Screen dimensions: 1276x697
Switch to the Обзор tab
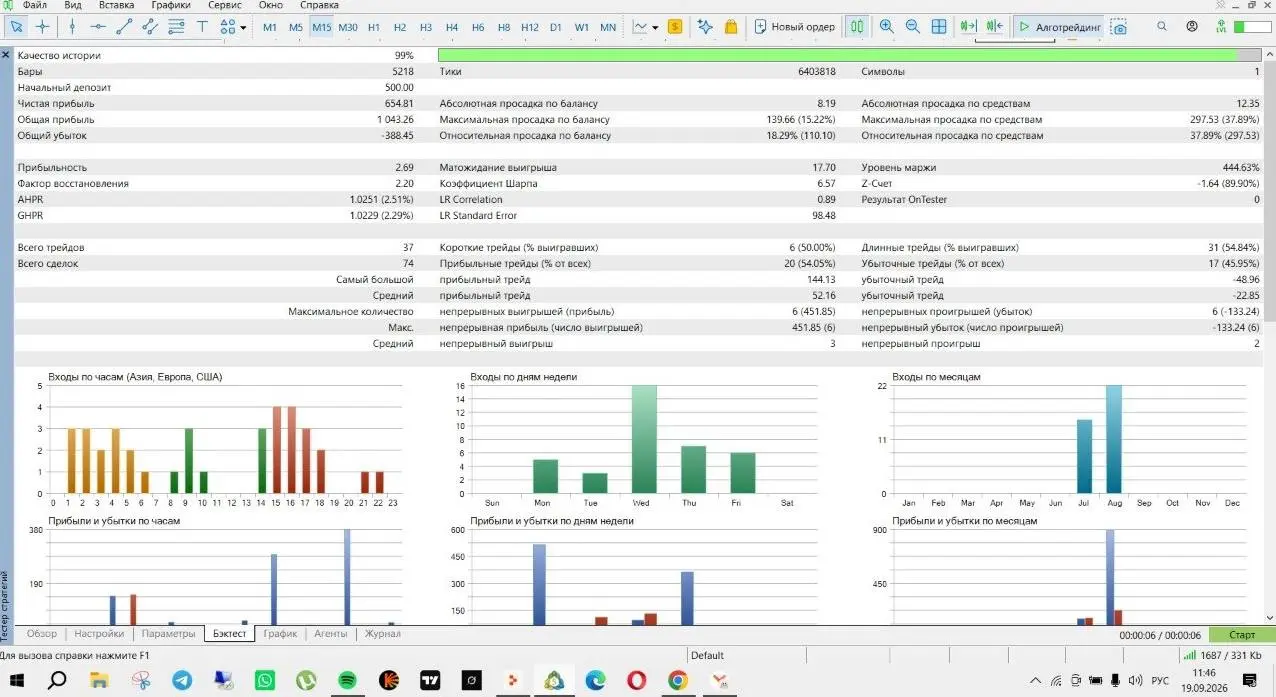coord(42,633)
